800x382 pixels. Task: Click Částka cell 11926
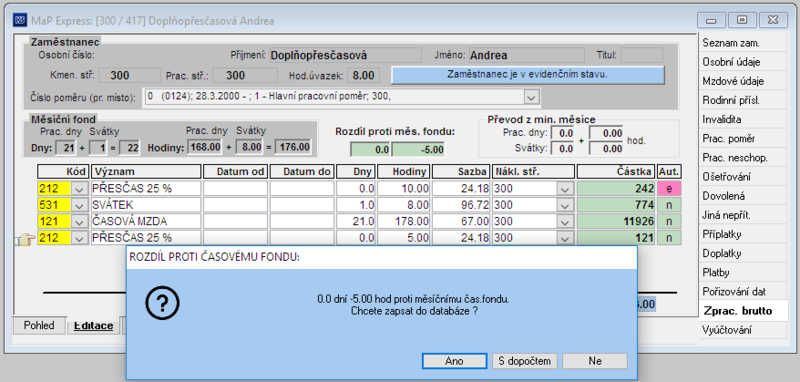click(616, 221)
